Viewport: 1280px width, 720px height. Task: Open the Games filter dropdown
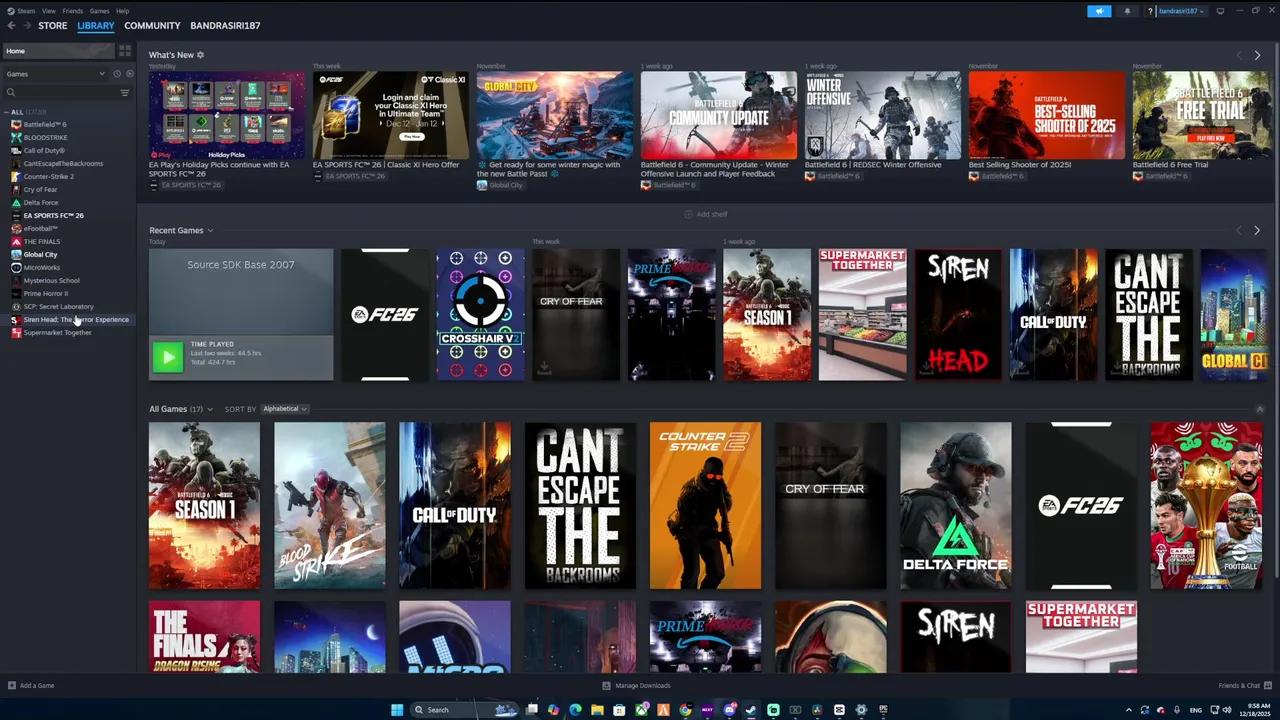coord(55,74)
